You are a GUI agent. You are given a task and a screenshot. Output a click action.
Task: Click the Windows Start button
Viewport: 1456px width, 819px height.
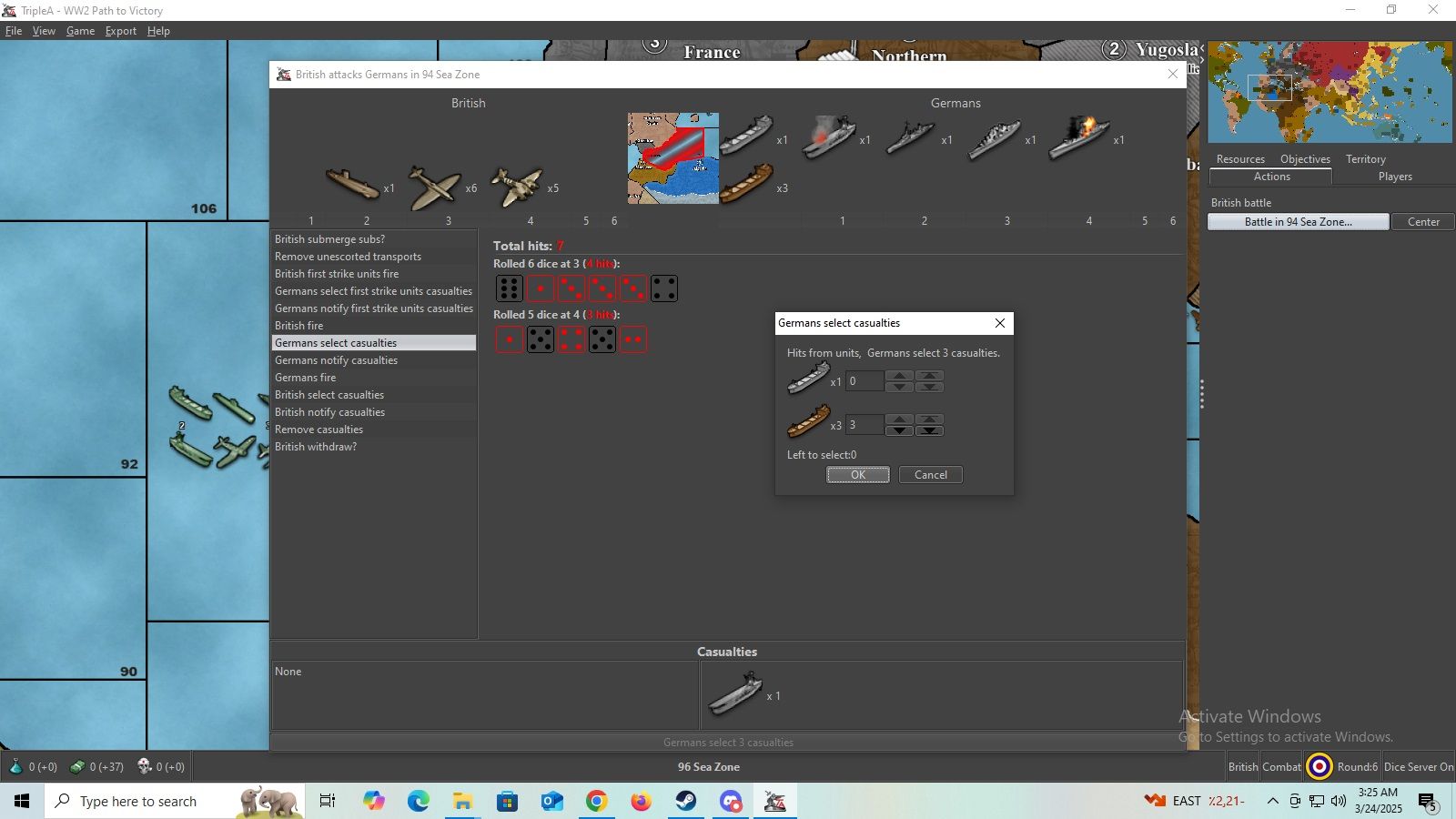point(22,801)
